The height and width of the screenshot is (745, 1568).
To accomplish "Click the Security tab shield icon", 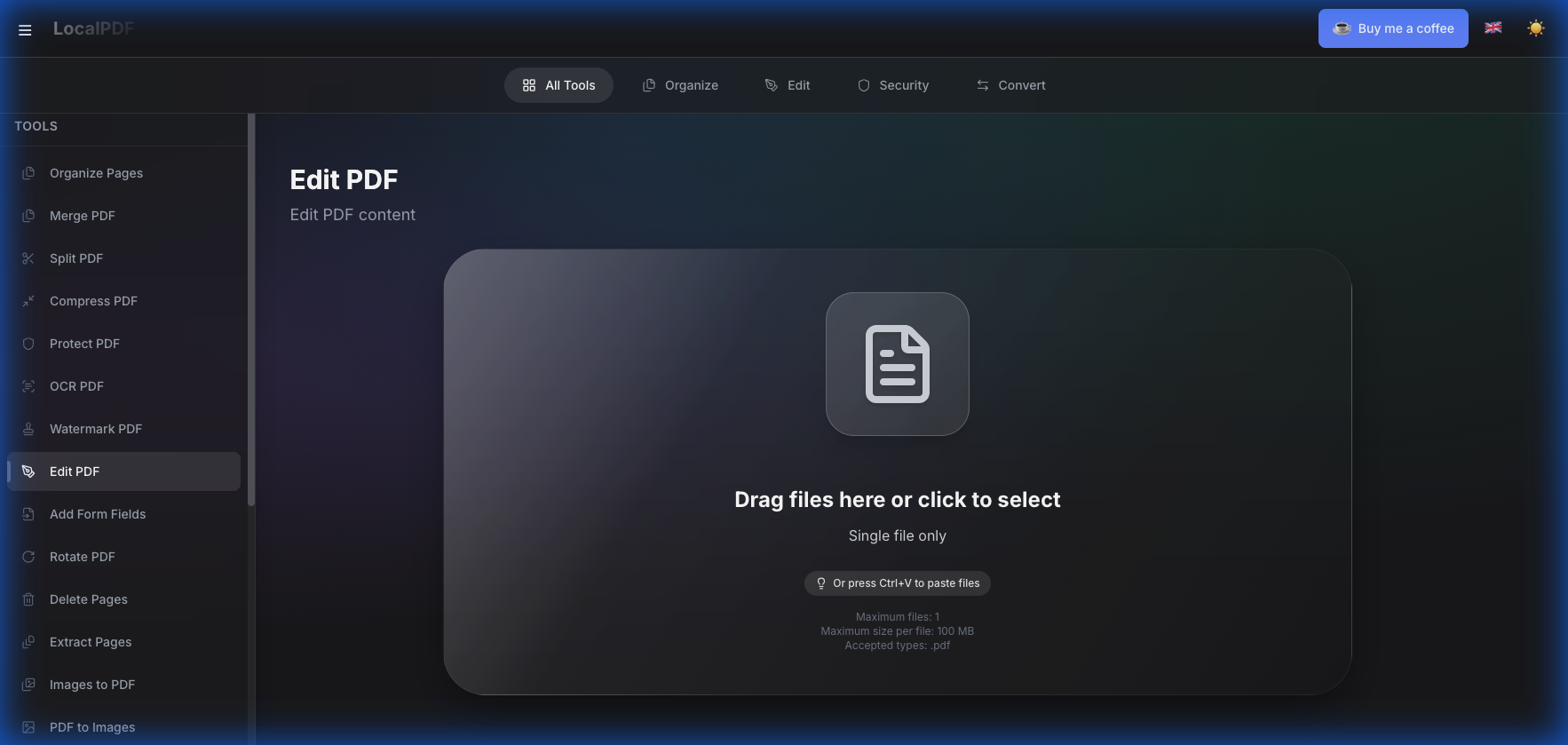I will click(864, 85).
